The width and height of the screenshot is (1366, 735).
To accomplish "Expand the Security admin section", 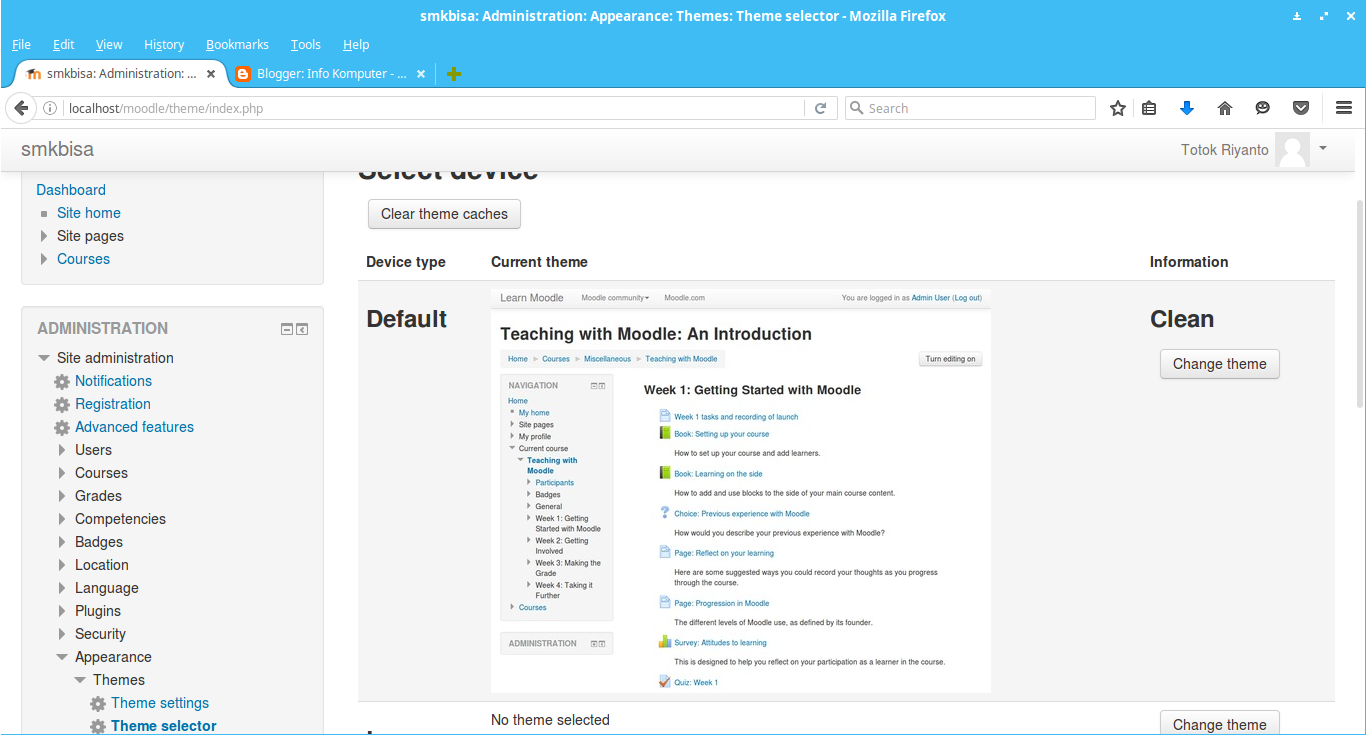I will tap(62, 634).
